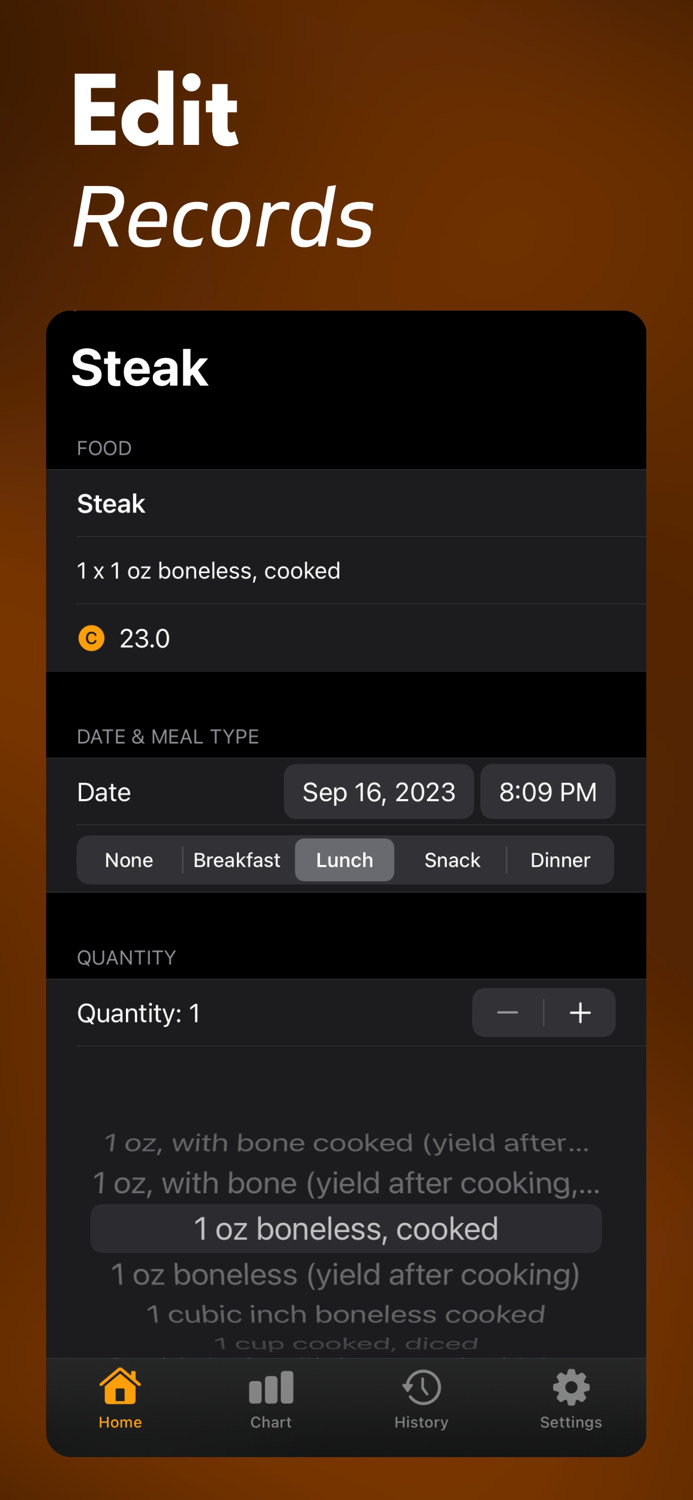Screen dimensions: 693x1500
Task: Decrease quantity using the minus icon
Action: point(507,1013)
